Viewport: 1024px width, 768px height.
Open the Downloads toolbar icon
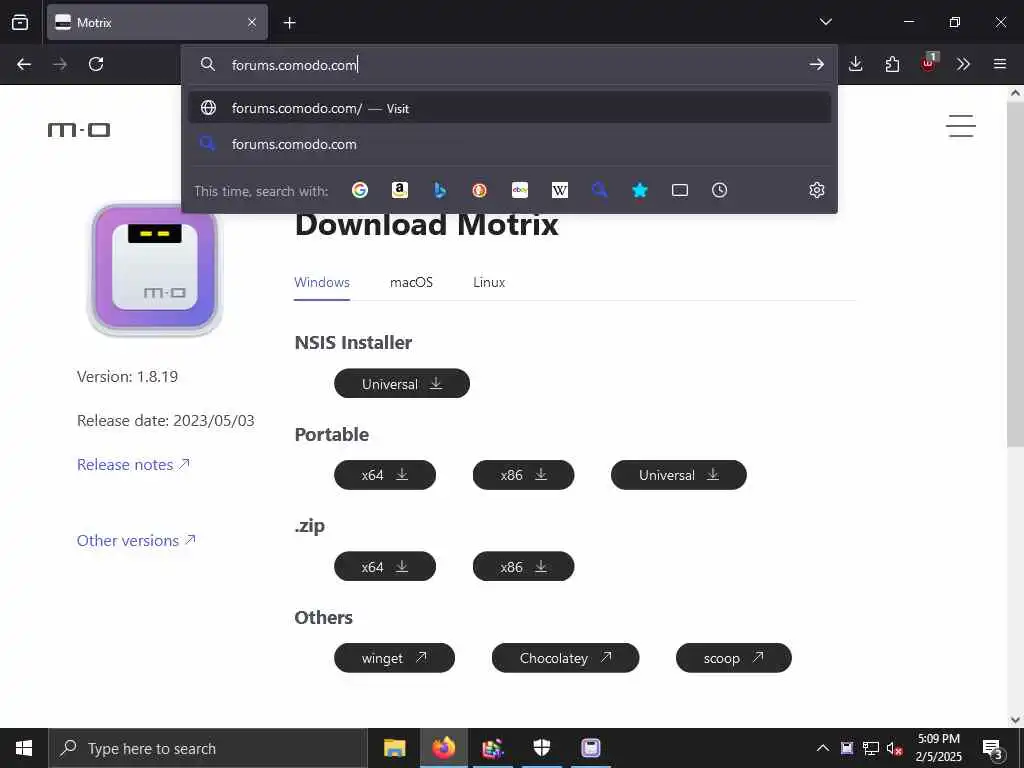[856, 64]
